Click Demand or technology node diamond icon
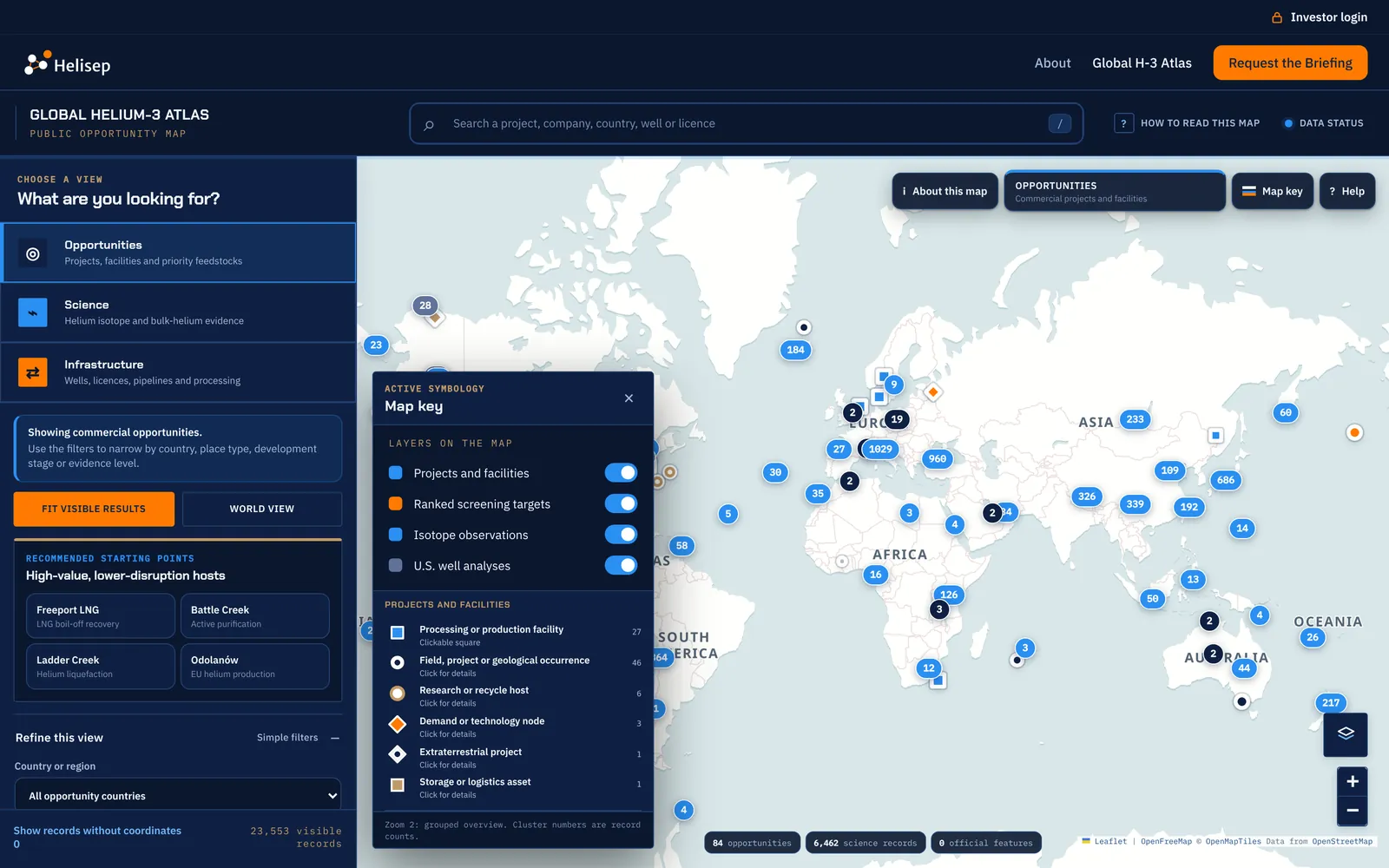The height and width of the screenshot is (868, 1389). click(x=398, y=724)
